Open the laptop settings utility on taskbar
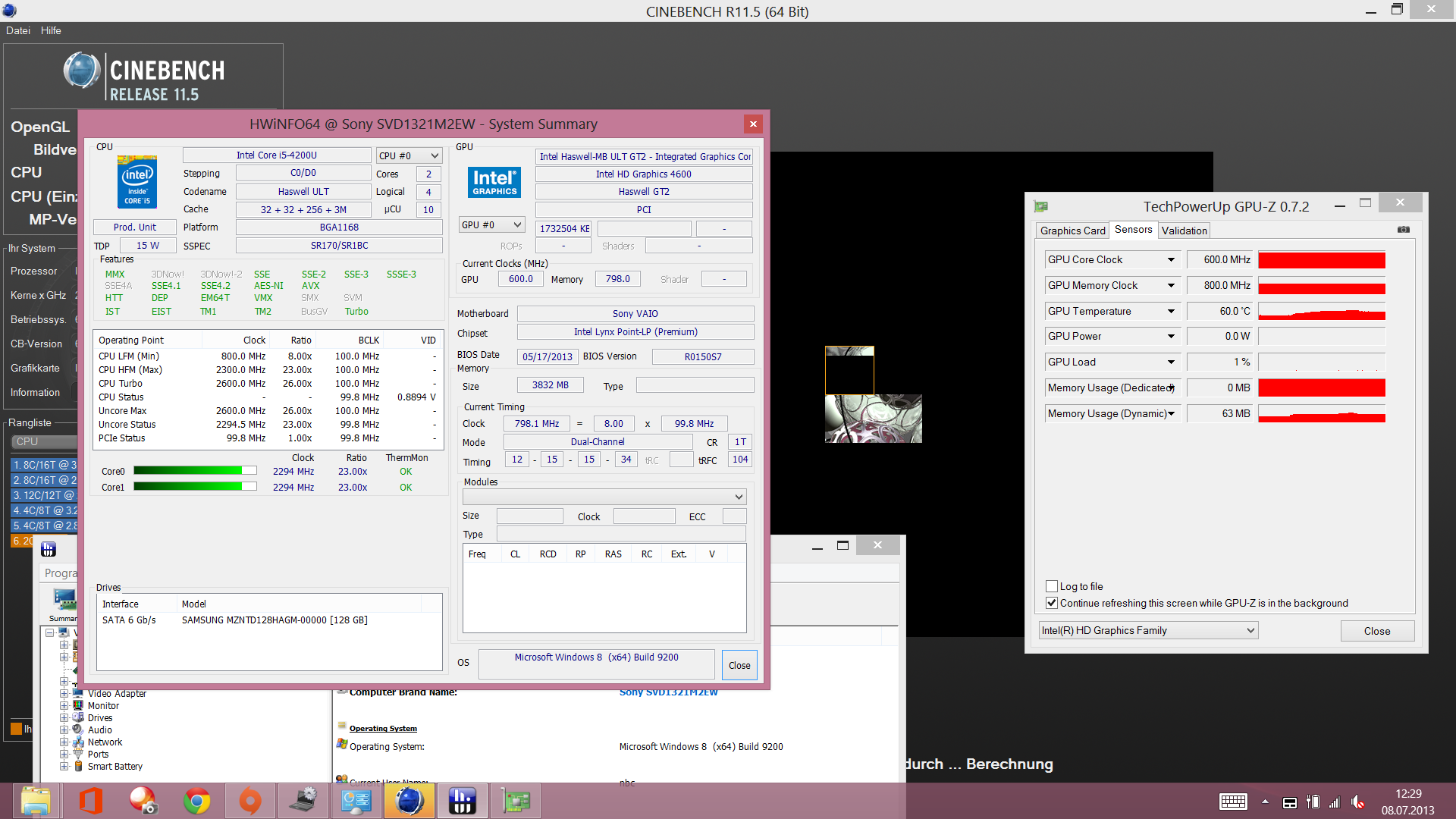Viewport: 1456px width, 819px height. click(303, 801)
